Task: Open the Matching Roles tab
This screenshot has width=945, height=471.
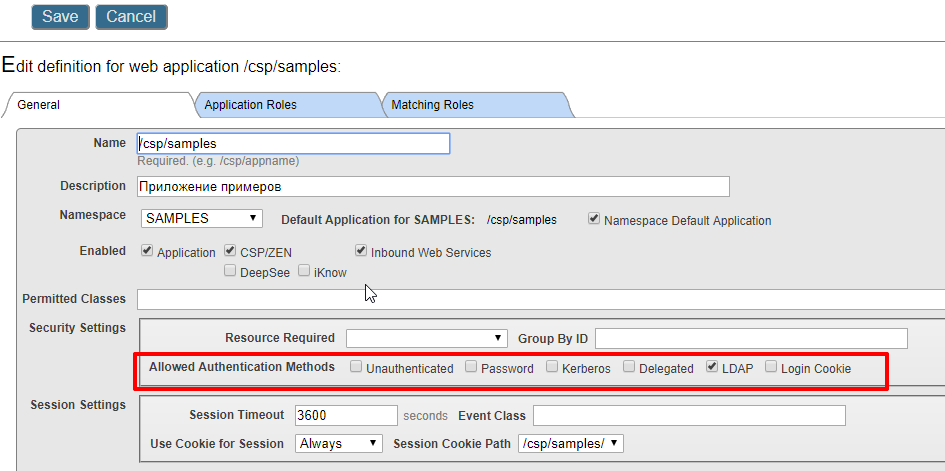Action: (x=476, y=105)
